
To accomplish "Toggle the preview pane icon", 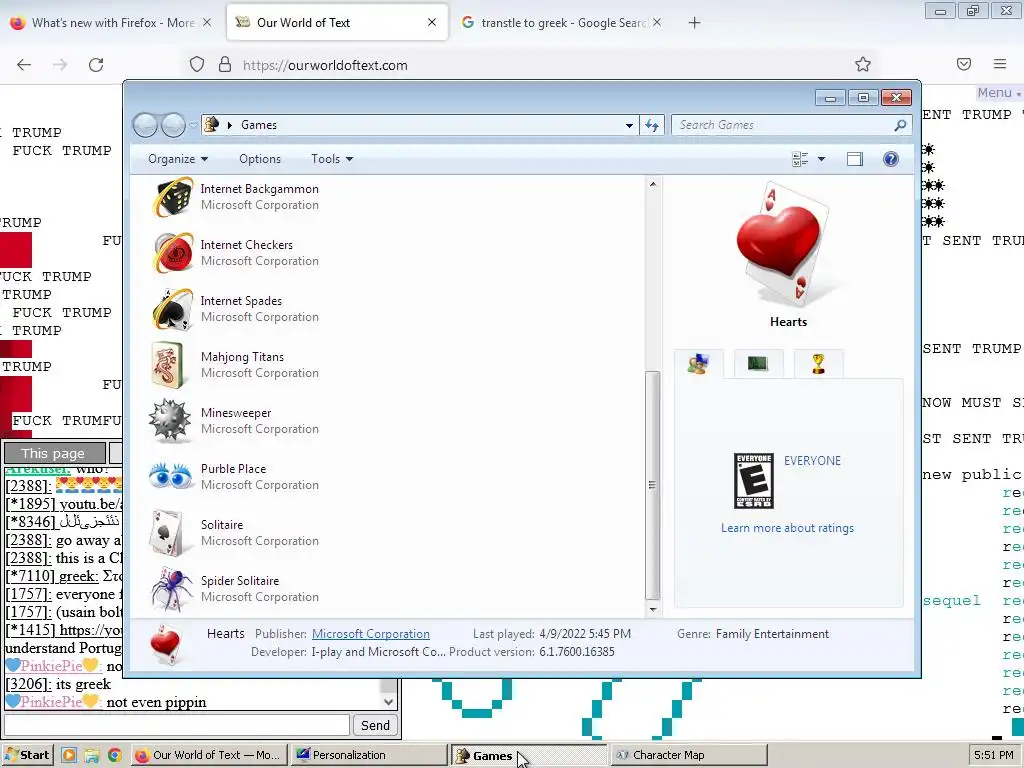I will pos(855,159).
